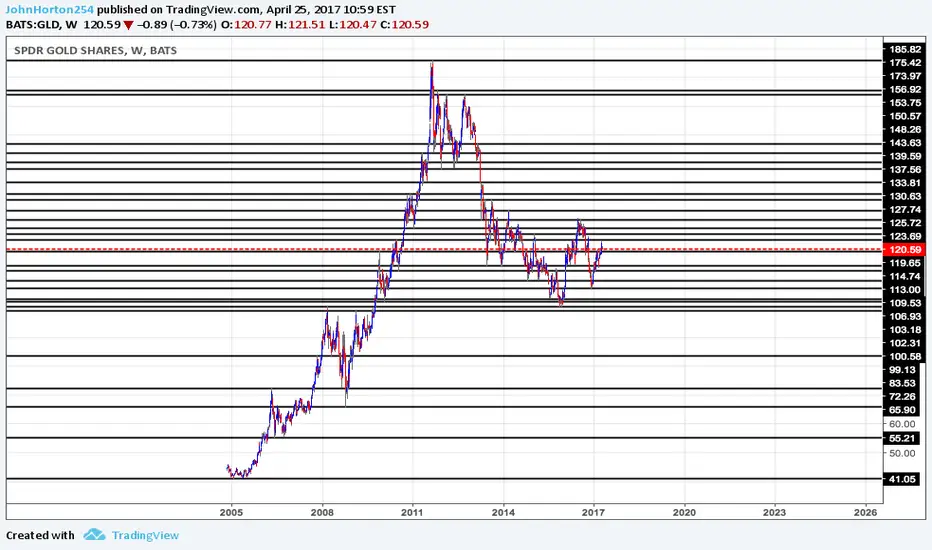This screenshot has width=932, height=550.
Task: Click the 156.92 price axis label
Action: click(905, 89)
